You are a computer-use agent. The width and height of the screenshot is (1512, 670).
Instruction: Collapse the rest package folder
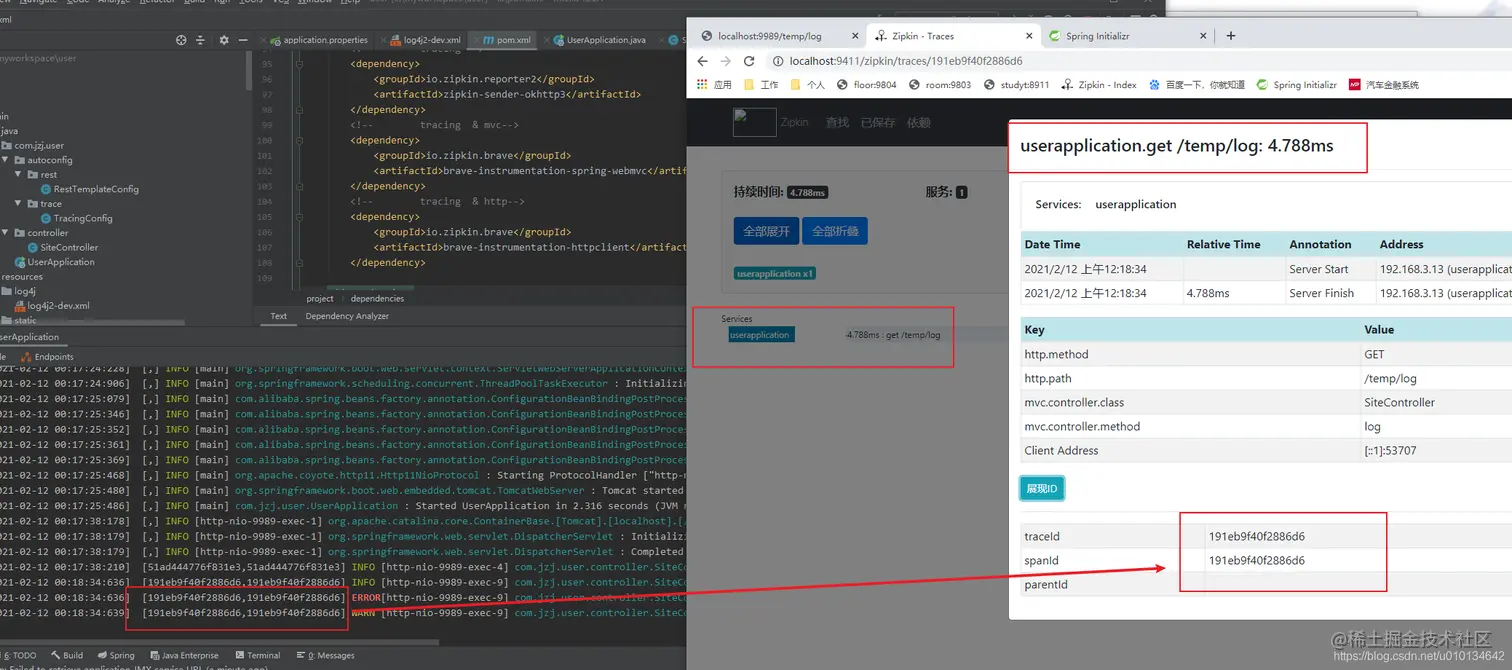(x=20, y=174)
